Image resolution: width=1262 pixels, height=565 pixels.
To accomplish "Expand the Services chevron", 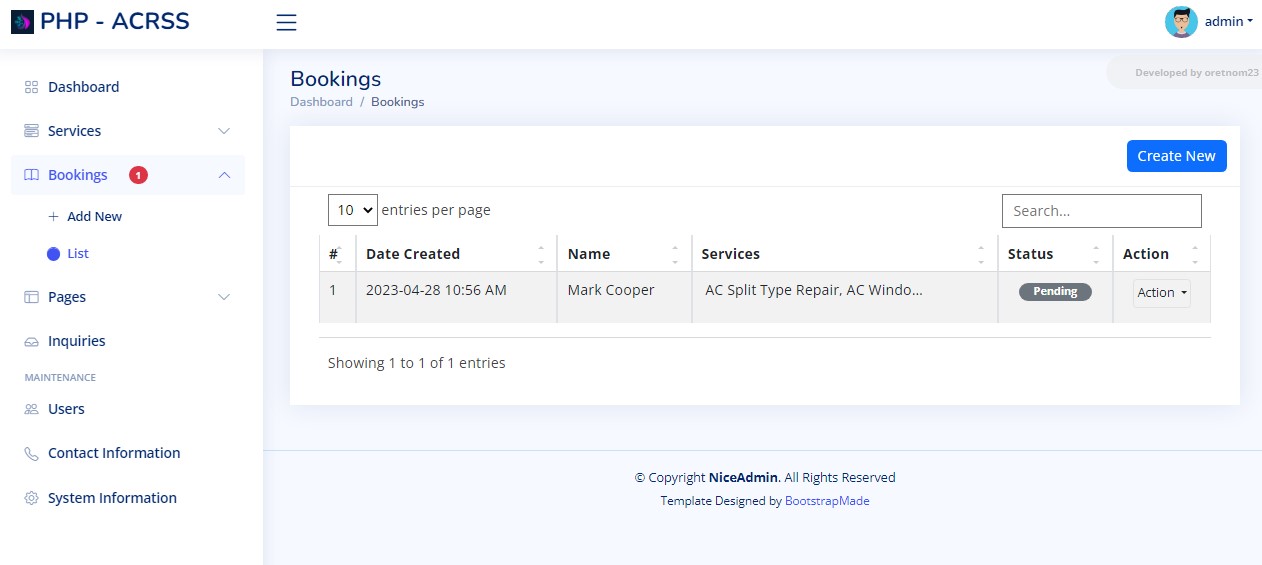I will [224, 131].
